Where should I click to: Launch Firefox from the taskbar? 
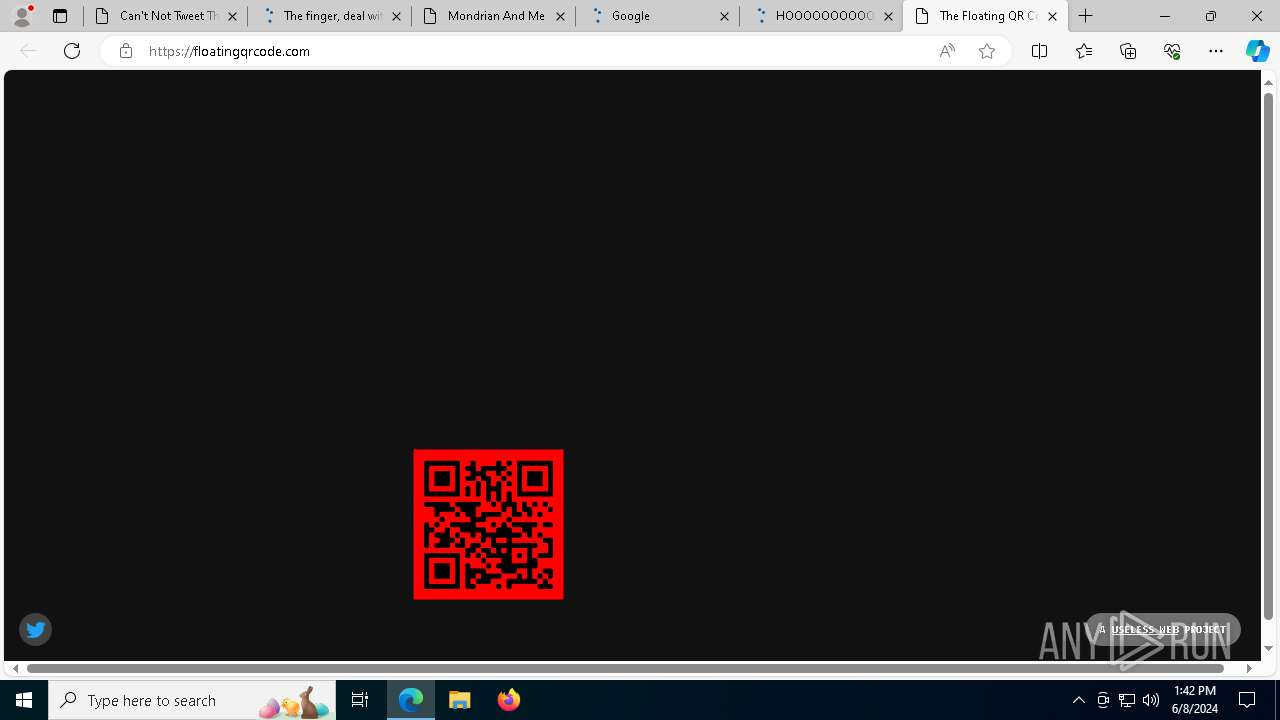point(508,700)
